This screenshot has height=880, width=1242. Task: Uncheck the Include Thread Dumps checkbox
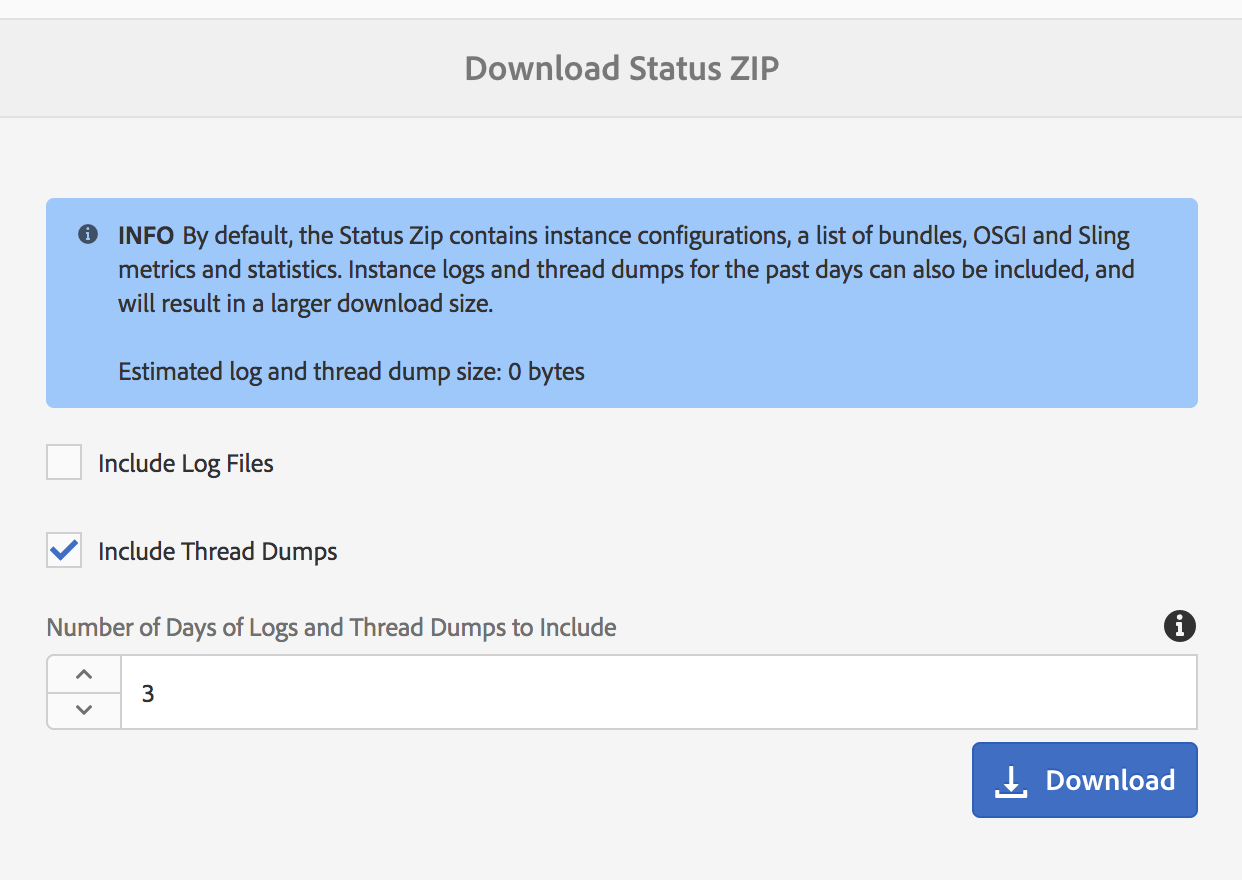(x=64, y=550)
